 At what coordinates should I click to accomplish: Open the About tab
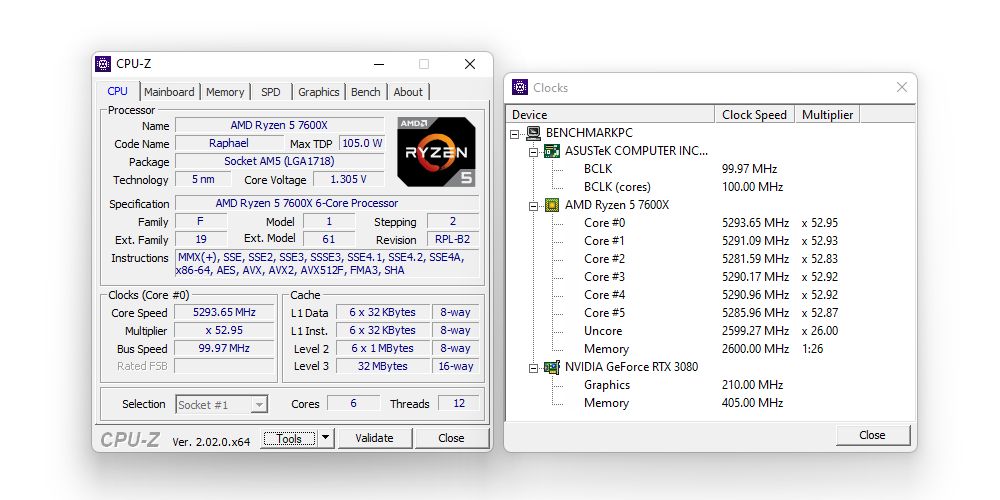click(x=408, y=92)
